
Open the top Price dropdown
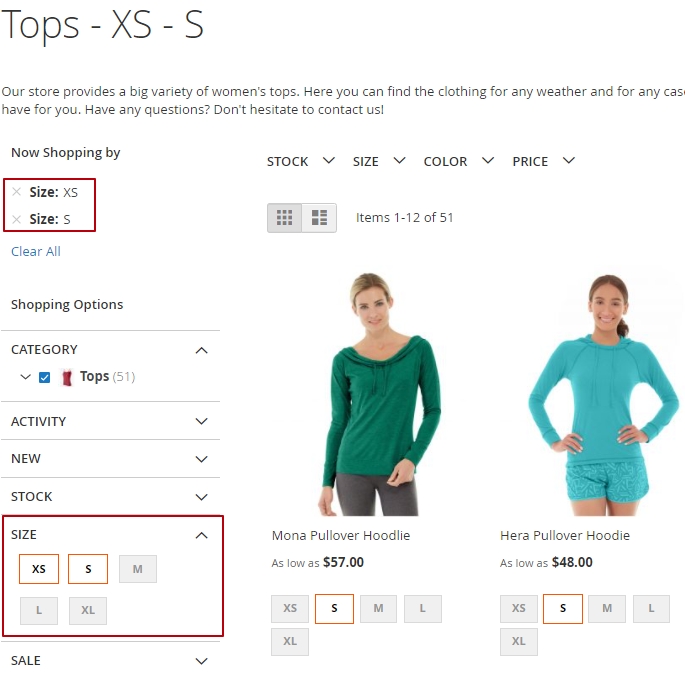(543, 161)
